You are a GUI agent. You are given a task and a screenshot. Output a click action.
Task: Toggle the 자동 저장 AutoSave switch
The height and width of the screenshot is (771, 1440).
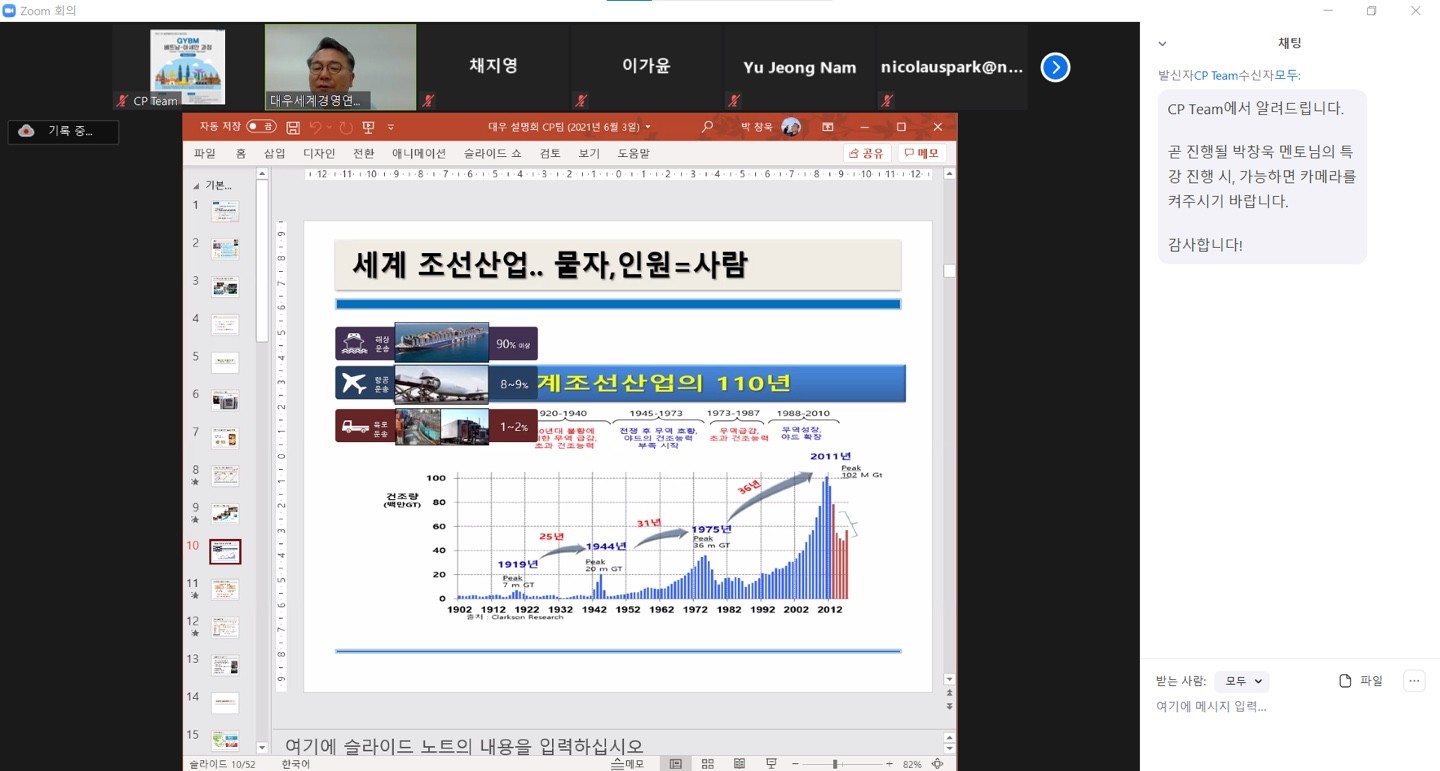coord(262,127)
